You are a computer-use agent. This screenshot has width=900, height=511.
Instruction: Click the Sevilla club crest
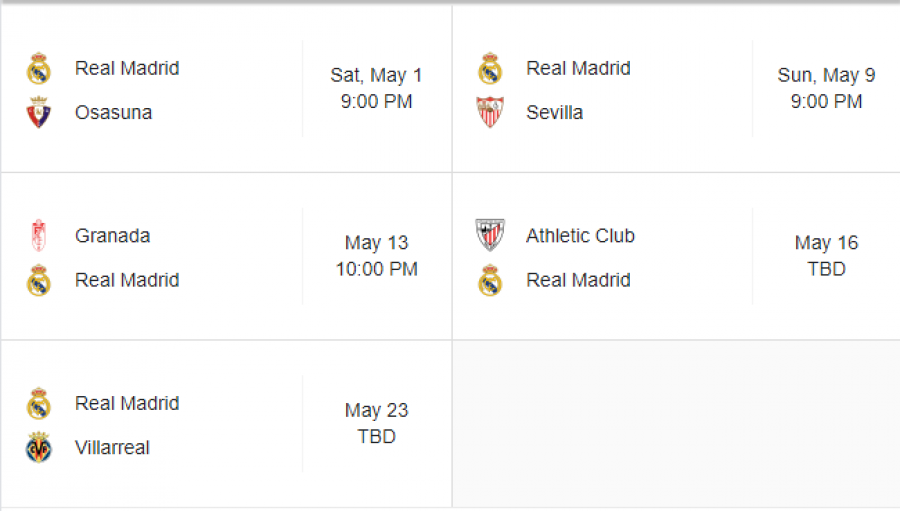point(490,112)
